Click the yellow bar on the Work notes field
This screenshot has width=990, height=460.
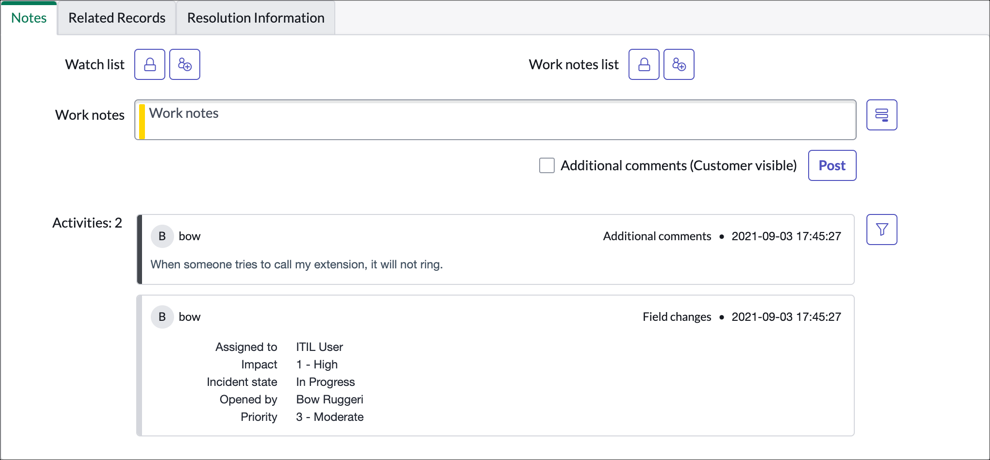point(142,121)
